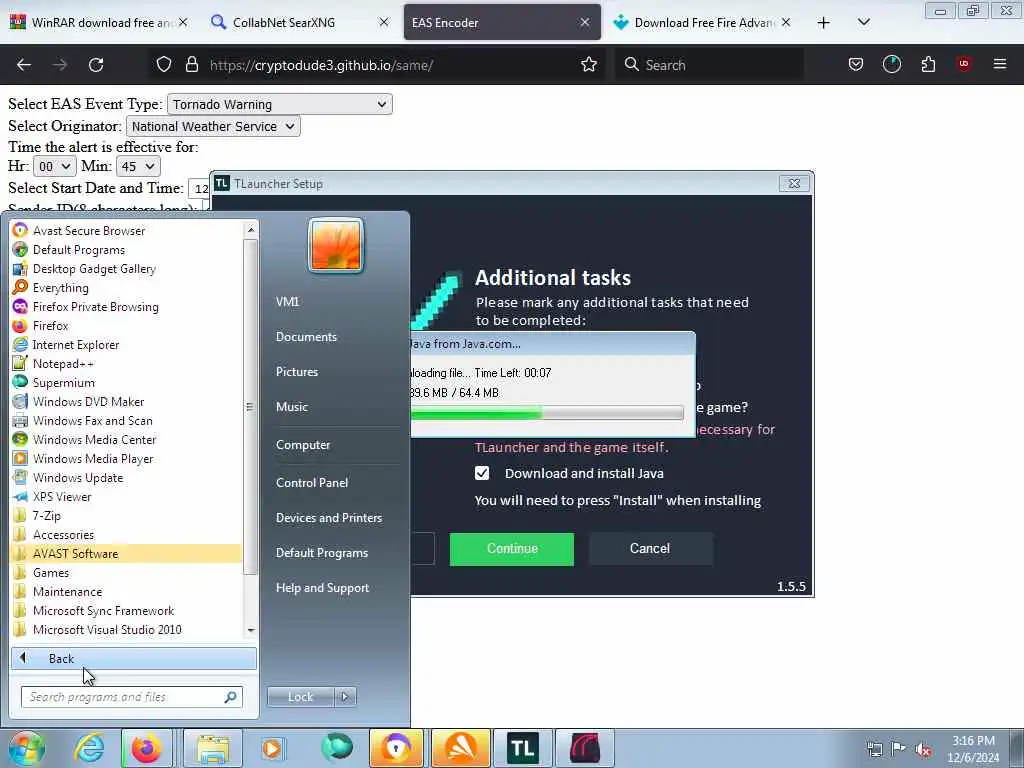Expand Microsoft Visual Studio 2010 folder
The image size is (1024, 768).
[x=107, y=630]
